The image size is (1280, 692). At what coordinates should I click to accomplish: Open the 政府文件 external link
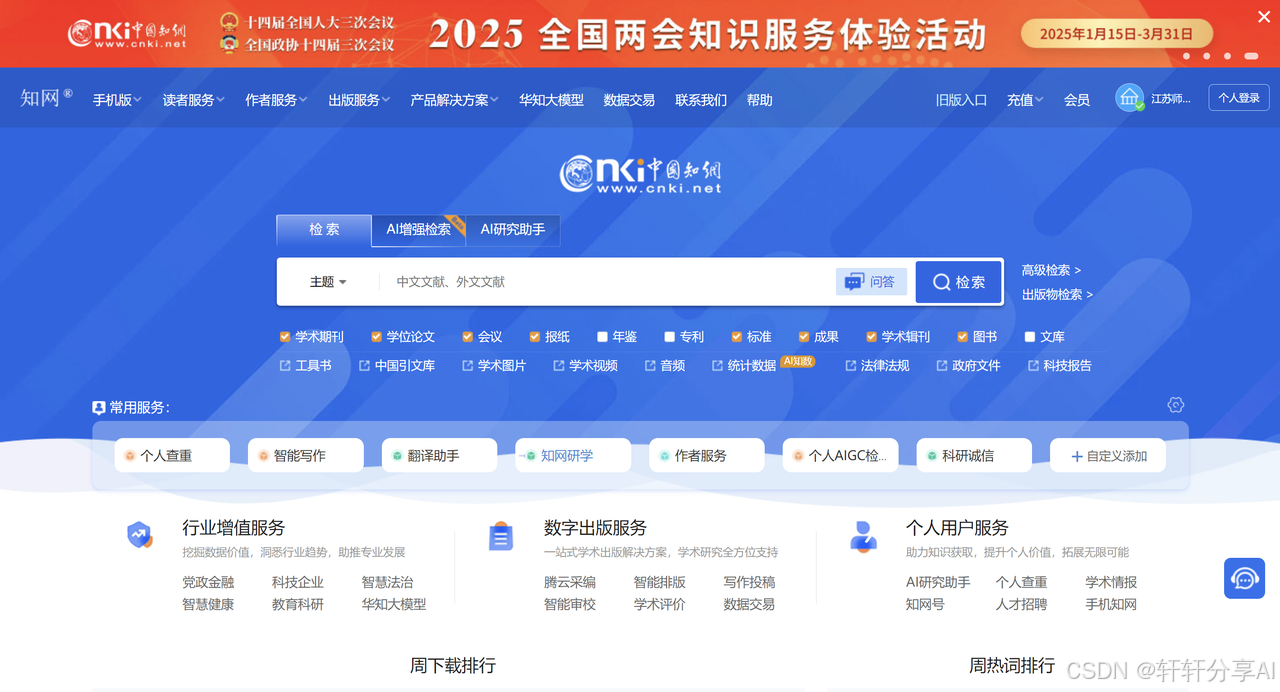[x=968, y=366]
